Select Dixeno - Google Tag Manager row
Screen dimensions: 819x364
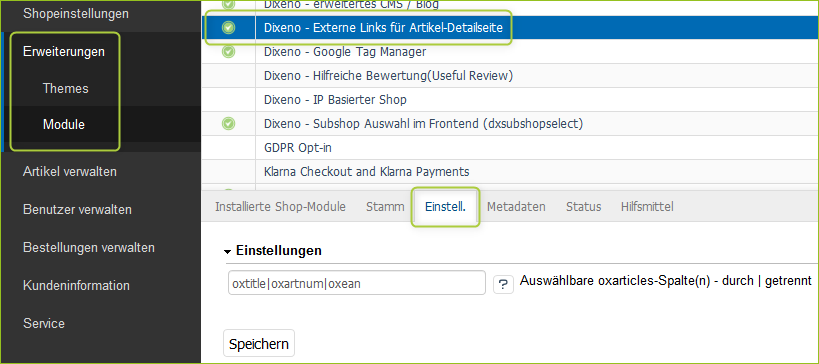coord(510,52)
